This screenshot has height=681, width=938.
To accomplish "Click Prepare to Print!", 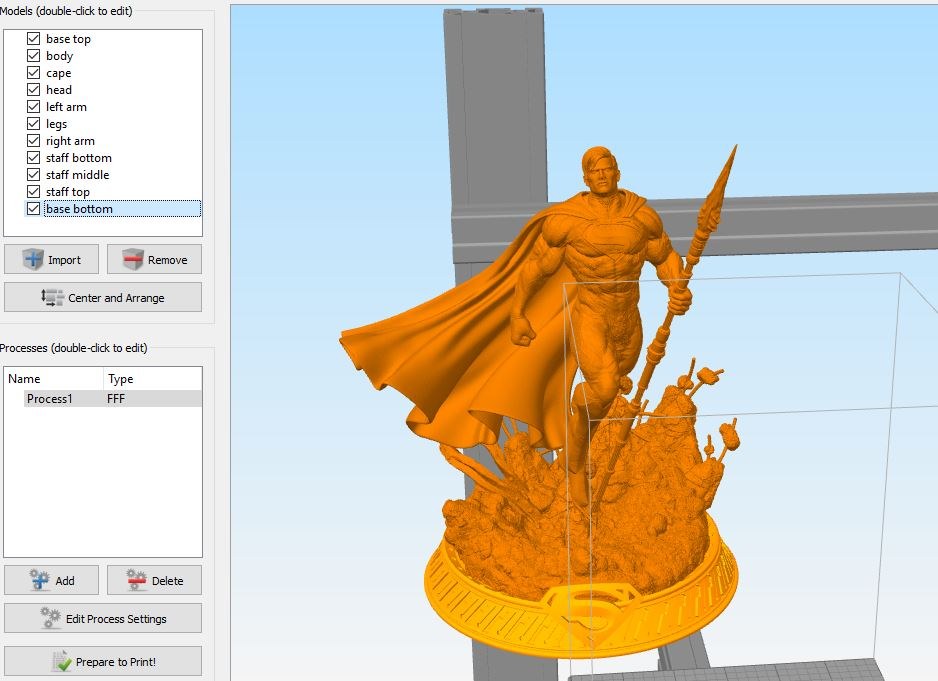I will (x=103, y=661).
